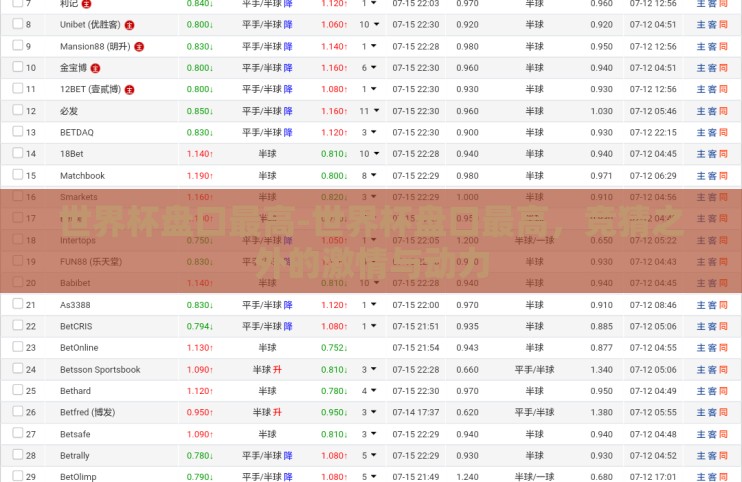The width and height of the screenshot is (742, 482).
Task: Click the 07-14 17:37 time in Betfred row
Action: [415, 412]
